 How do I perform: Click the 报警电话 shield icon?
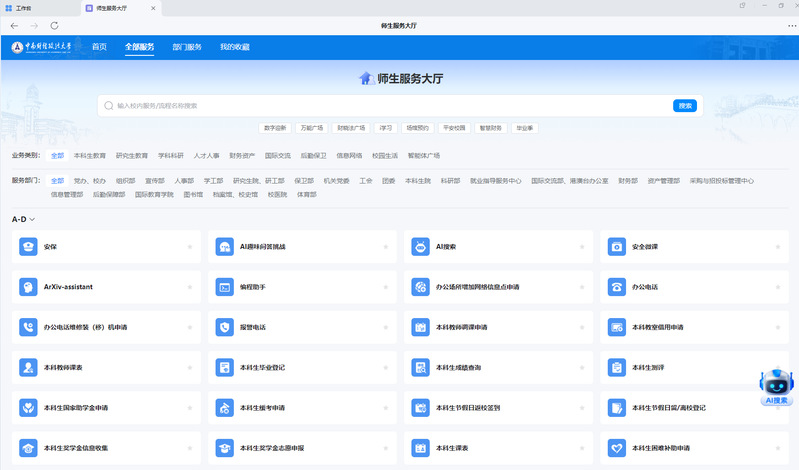coord(224,327)
